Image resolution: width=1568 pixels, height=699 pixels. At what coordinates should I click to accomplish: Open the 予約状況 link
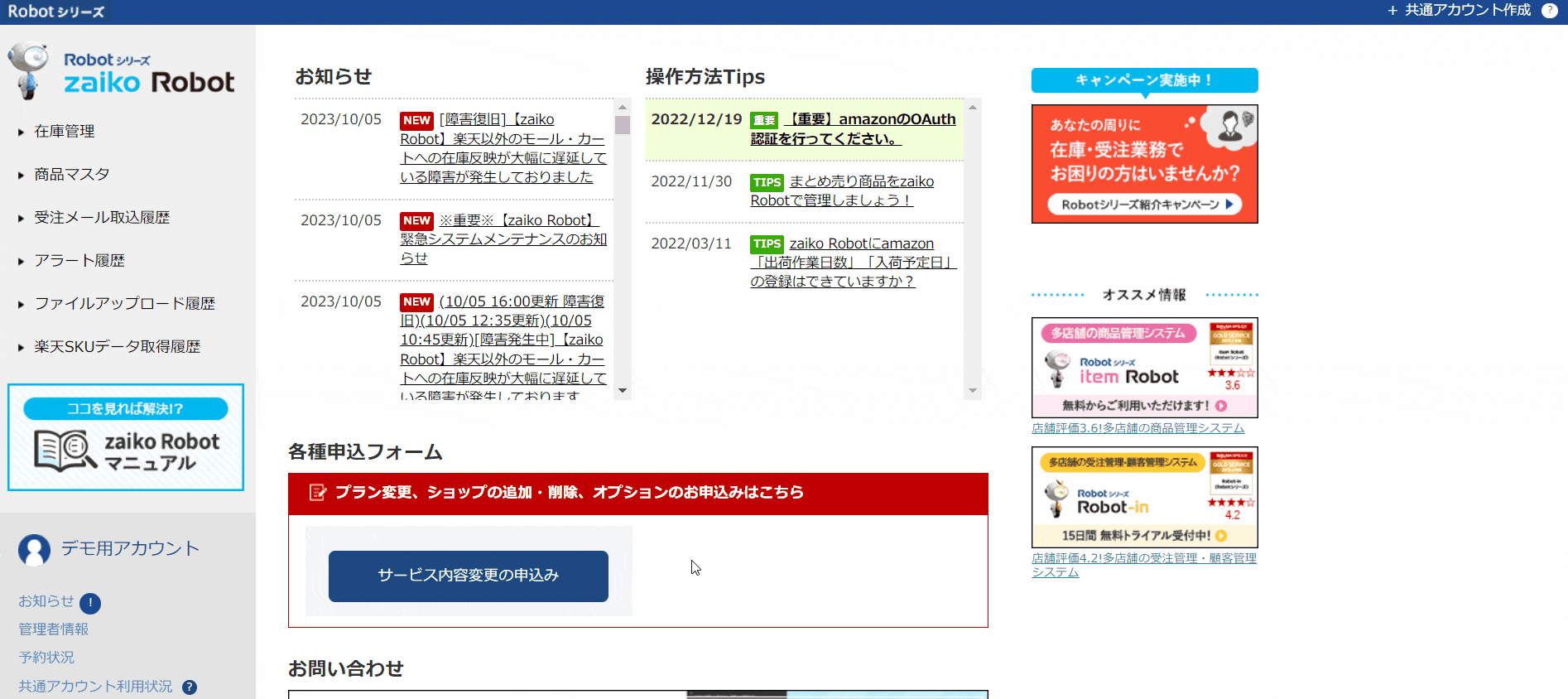[x=46, y=658]
